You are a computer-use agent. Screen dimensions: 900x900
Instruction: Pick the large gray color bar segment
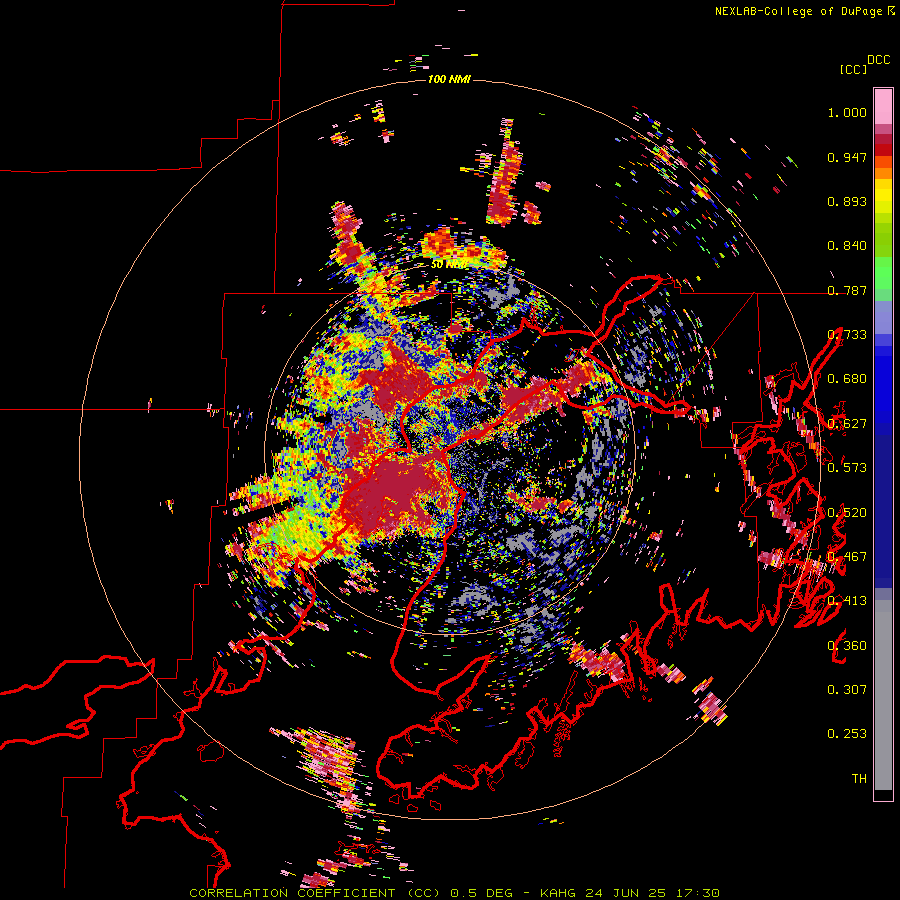(x=883, y=695)
